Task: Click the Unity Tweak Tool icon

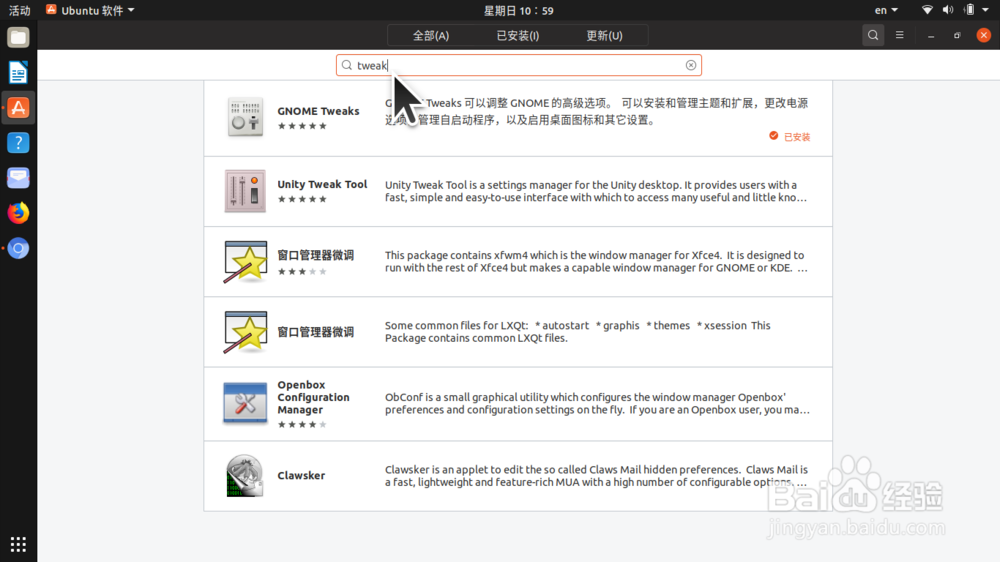Action: point(245,191)
